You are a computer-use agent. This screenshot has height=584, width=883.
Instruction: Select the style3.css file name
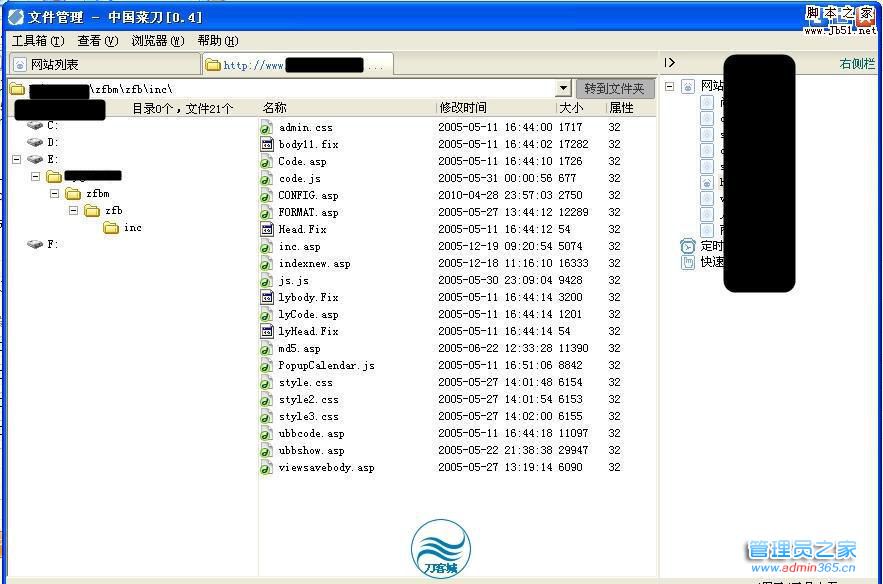click(309, 417)
